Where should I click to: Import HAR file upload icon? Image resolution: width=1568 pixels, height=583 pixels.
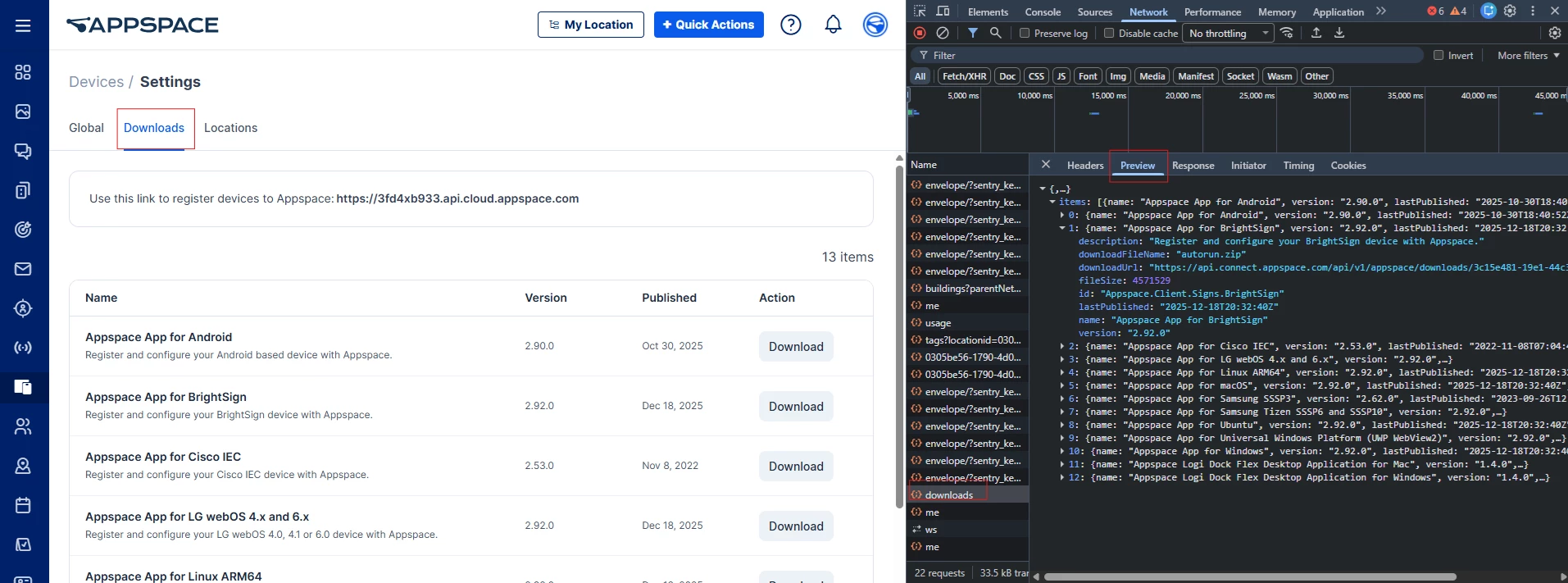pos(1316,33)
